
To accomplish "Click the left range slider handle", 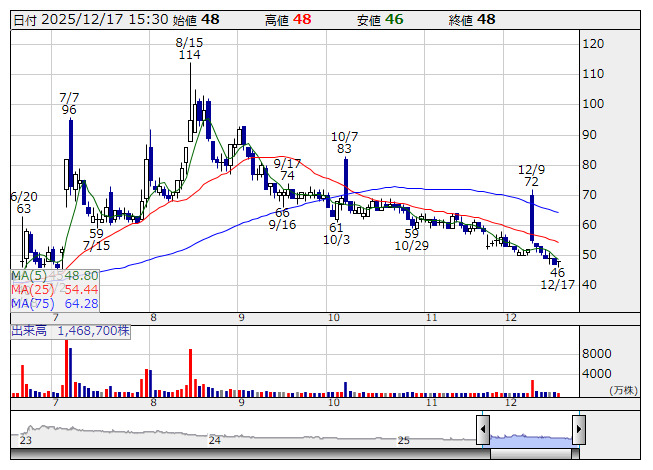I will 483,431.
